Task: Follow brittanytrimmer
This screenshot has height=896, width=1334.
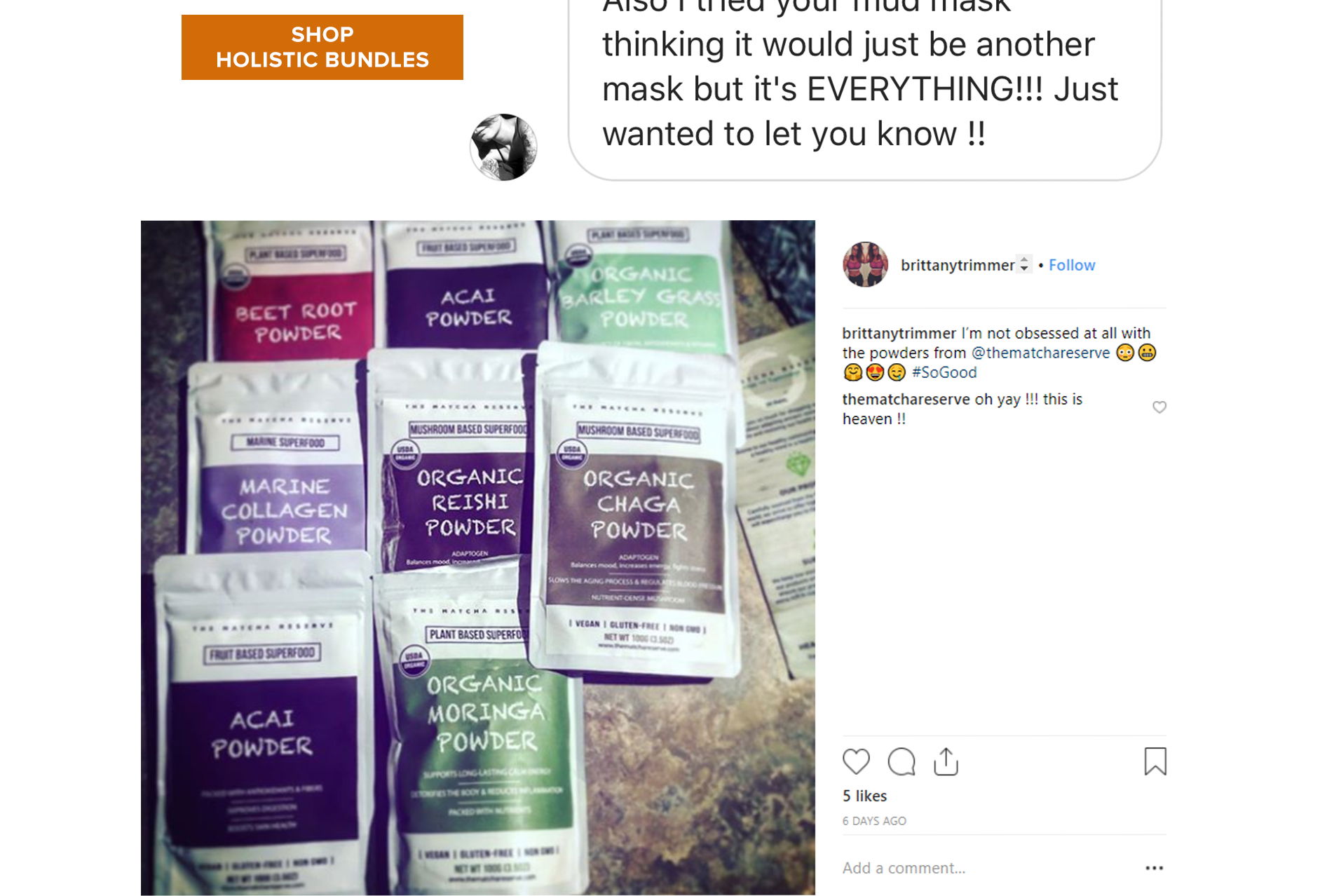Action: [x=1072, y=265]
